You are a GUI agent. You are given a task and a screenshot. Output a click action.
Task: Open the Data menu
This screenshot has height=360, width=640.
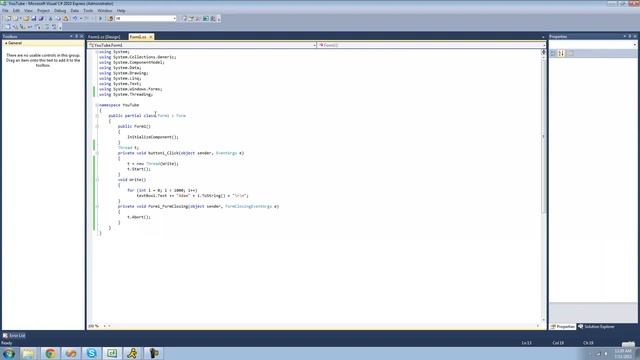click(75, 11)
